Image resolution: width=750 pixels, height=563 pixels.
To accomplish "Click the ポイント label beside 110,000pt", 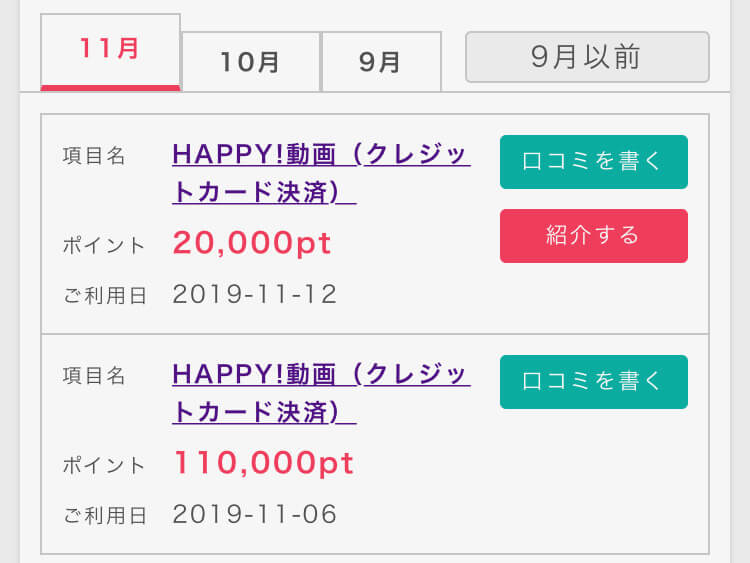I will pos(104,465).
